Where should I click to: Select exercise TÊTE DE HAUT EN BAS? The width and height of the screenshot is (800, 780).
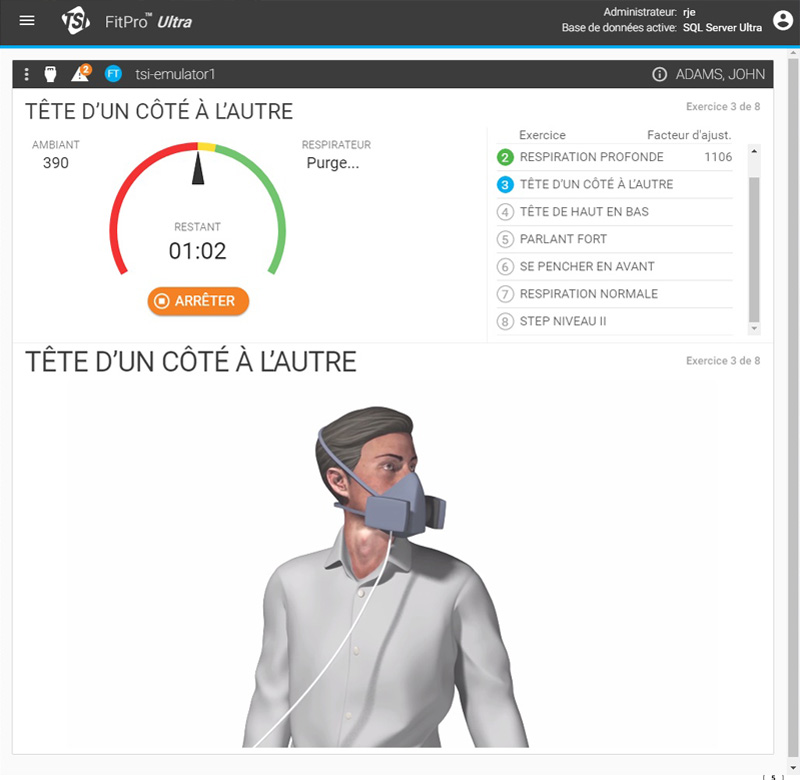(584, 212)
